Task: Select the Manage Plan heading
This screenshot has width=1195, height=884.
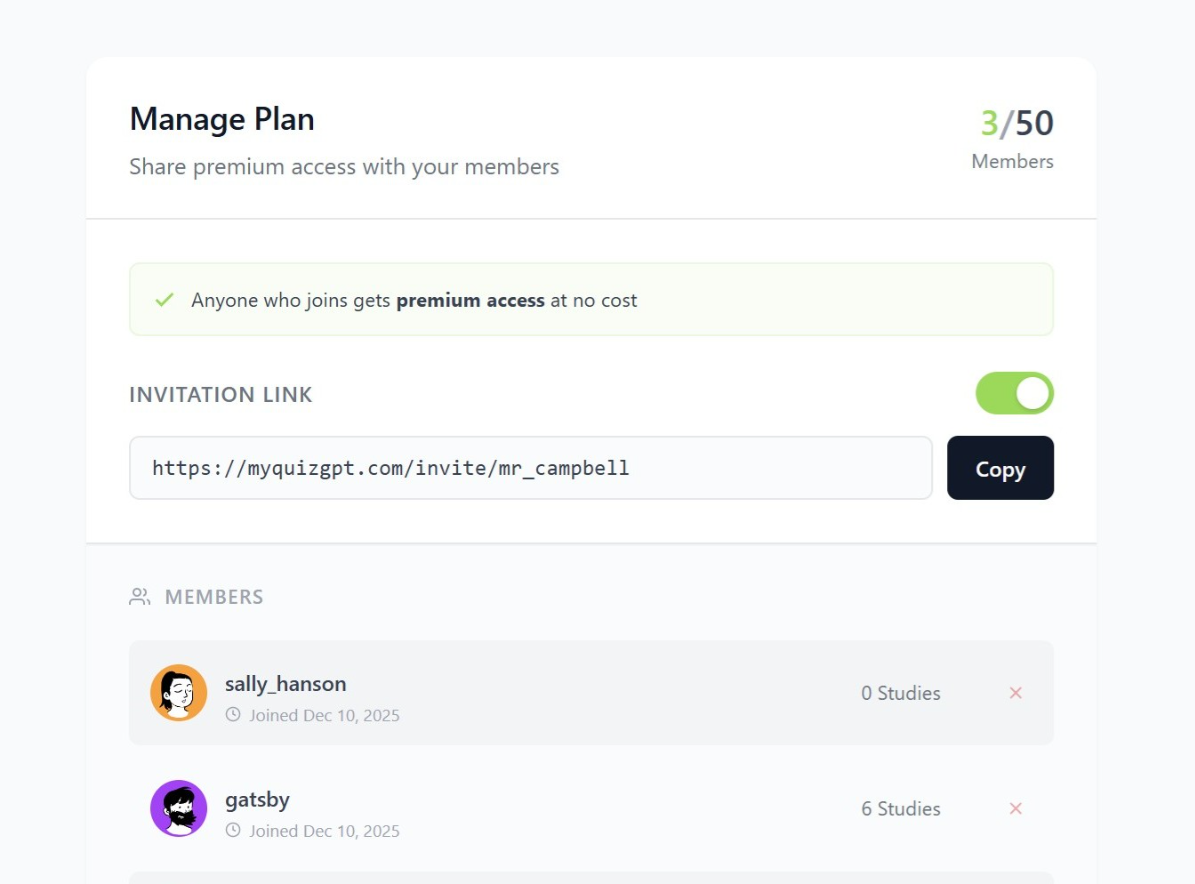Action: point(221,118)
